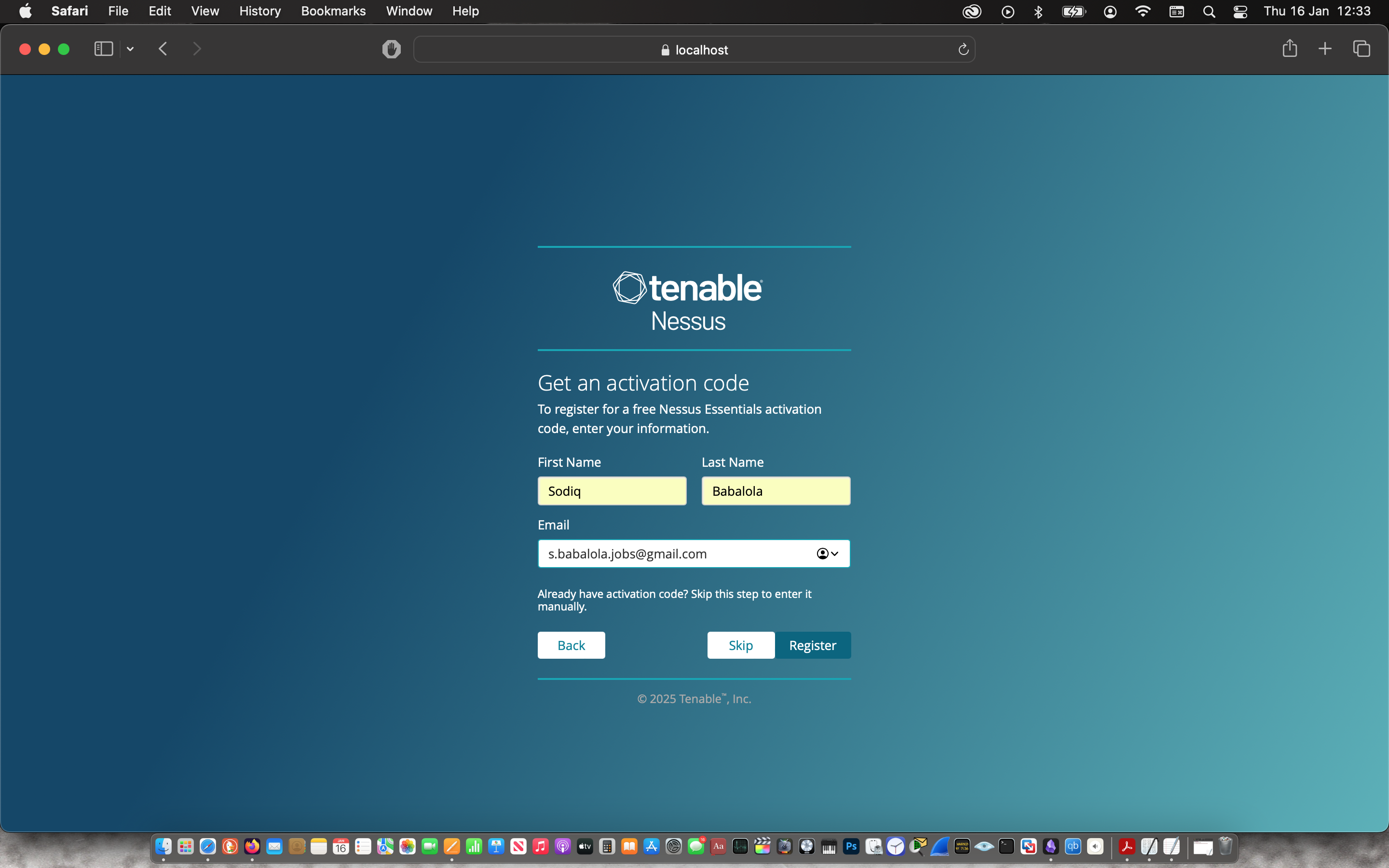Screen dimensions: 1389x868
Task: Click the Safari sidebar toggle icon
Action: [103, 49]
